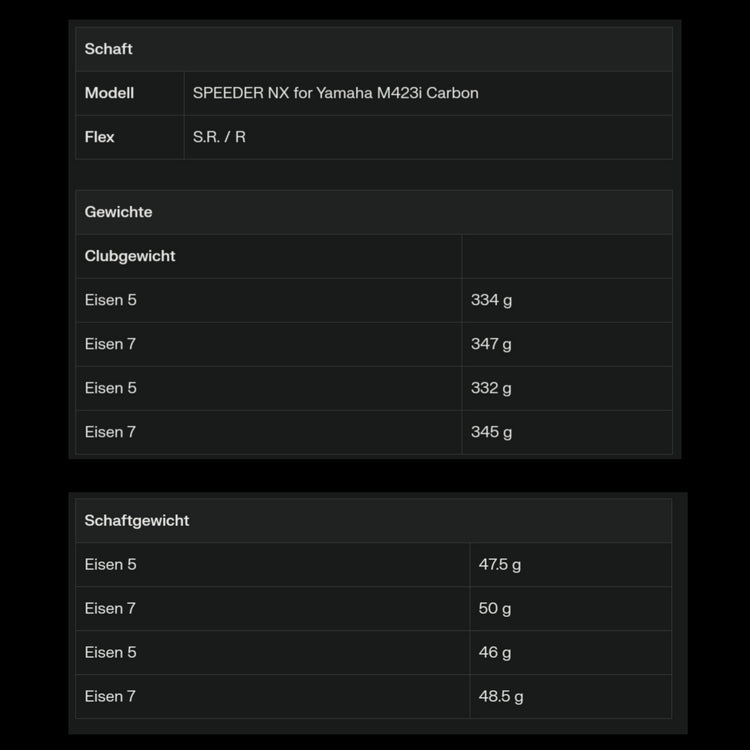The height and width of the screenshot is (750, 750).
Task: Click the 50 g shaft weight value
Action: (x=495, y=608)
